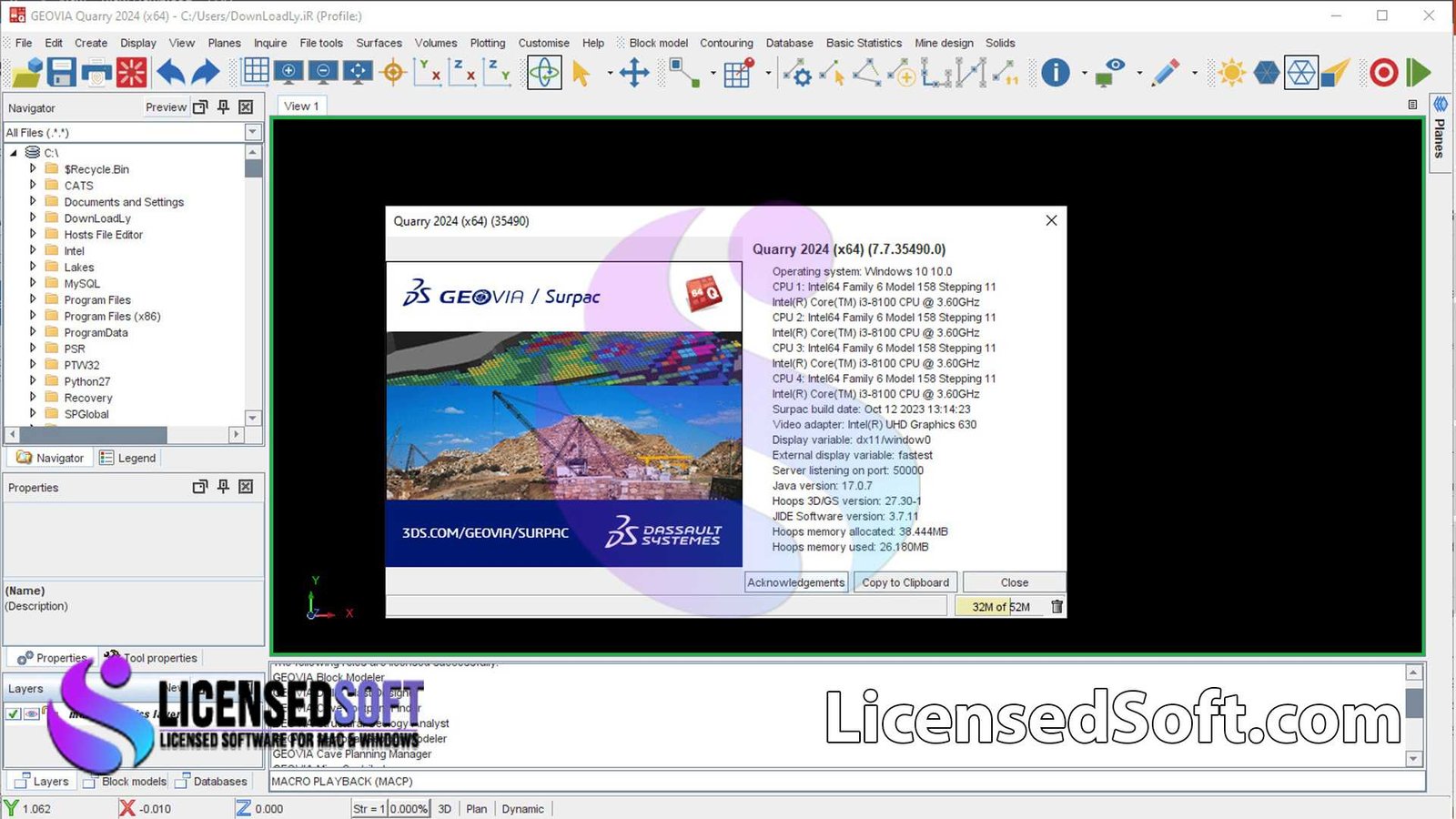Toggle the sun lighting icon
Viewport: 1456px width, 819px height.
(1231, 73)
